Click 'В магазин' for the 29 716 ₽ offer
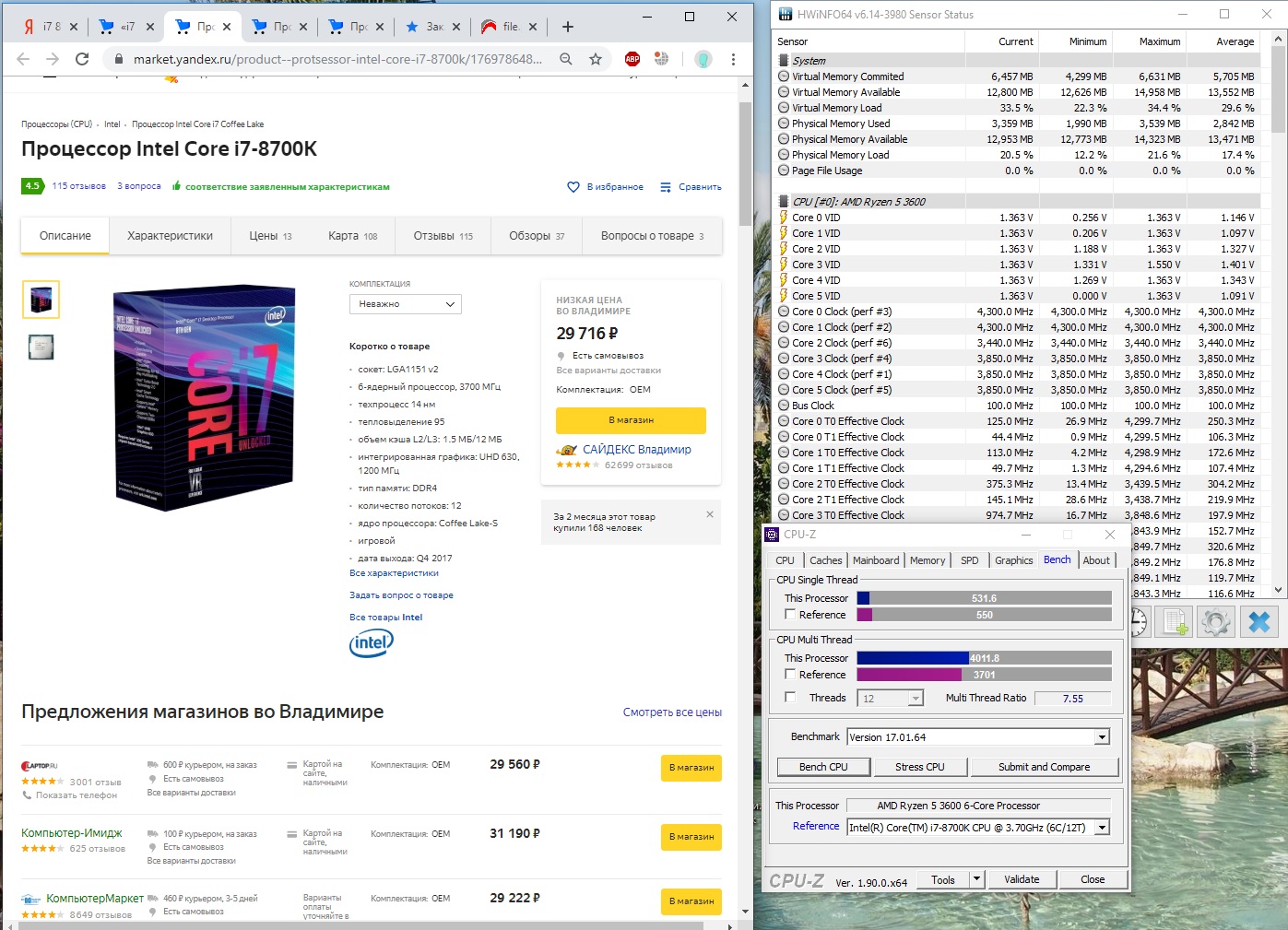This screenshot has height=930, width=1288. click(631, 420)
